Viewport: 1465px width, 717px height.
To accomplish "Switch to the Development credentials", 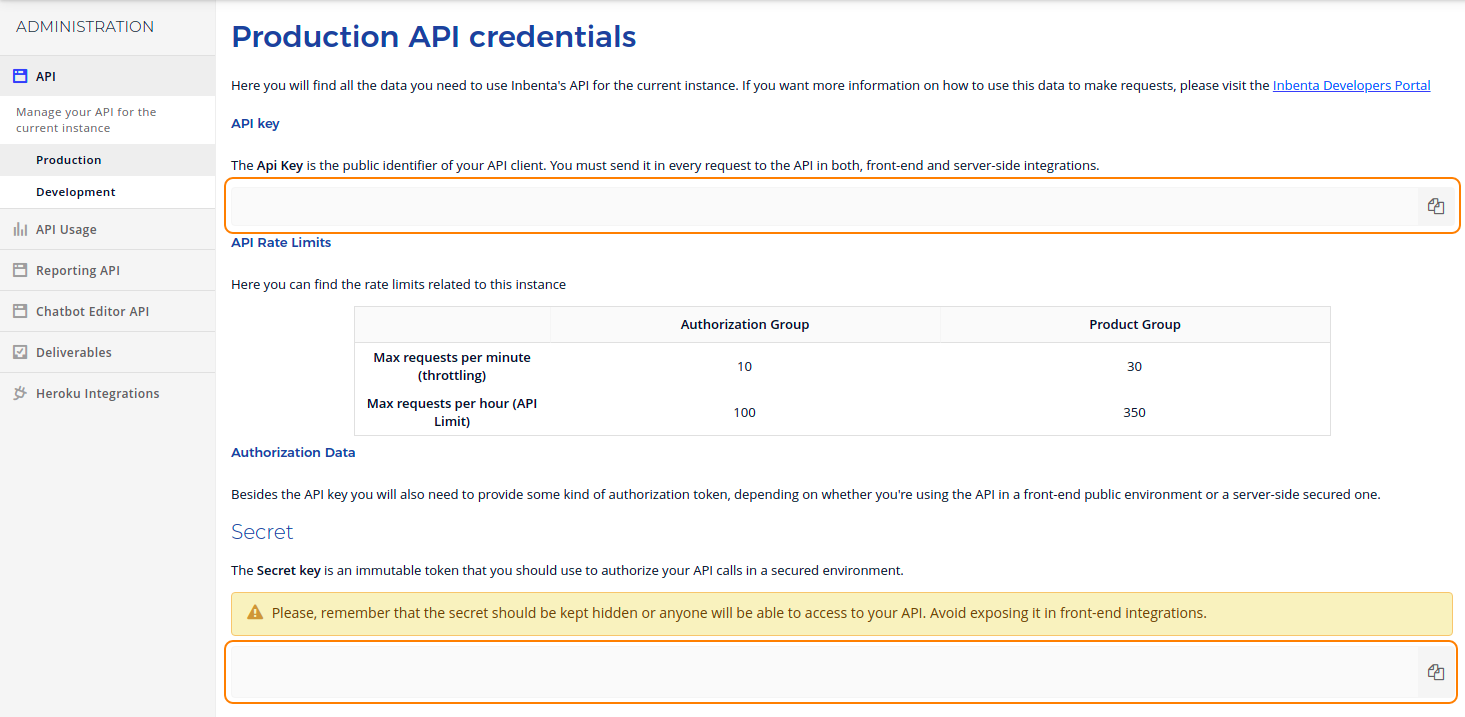I will [76, 192].
